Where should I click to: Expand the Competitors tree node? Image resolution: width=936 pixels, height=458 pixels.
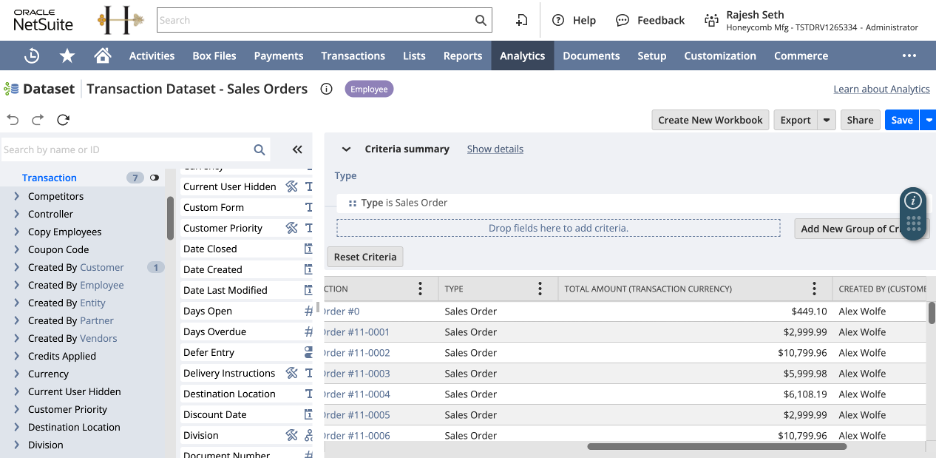(x=17, y=196)
